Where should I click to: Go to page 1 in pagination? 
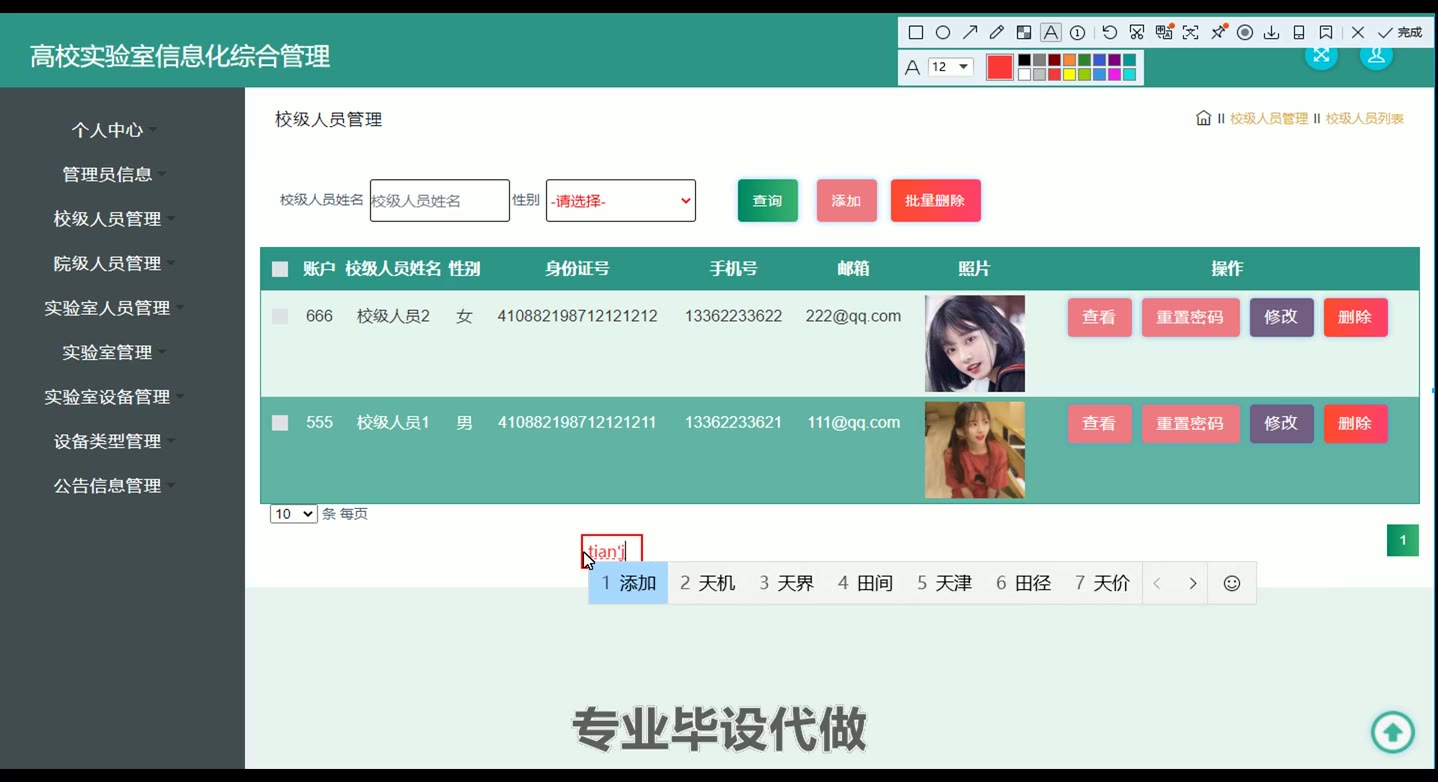(x=1402, y=541)
